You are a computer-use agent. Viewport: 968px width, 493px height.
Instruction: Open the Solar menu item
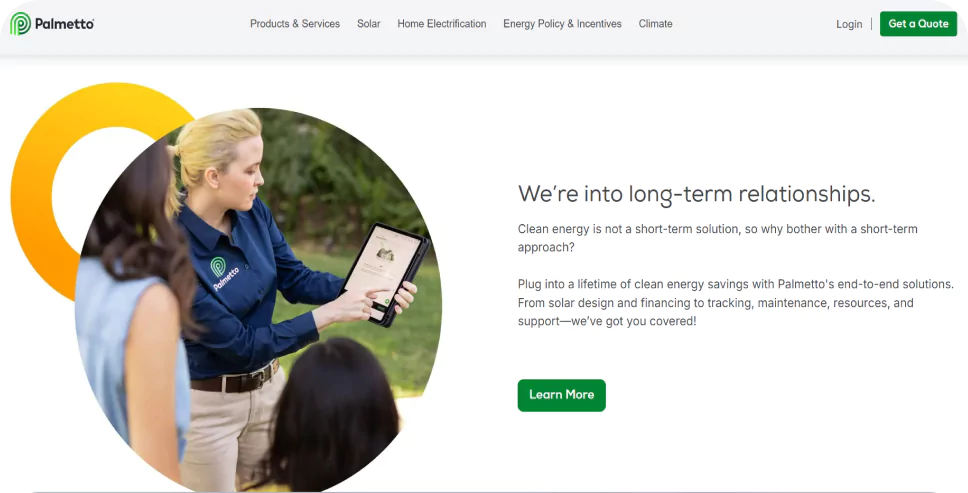[369, 24]
